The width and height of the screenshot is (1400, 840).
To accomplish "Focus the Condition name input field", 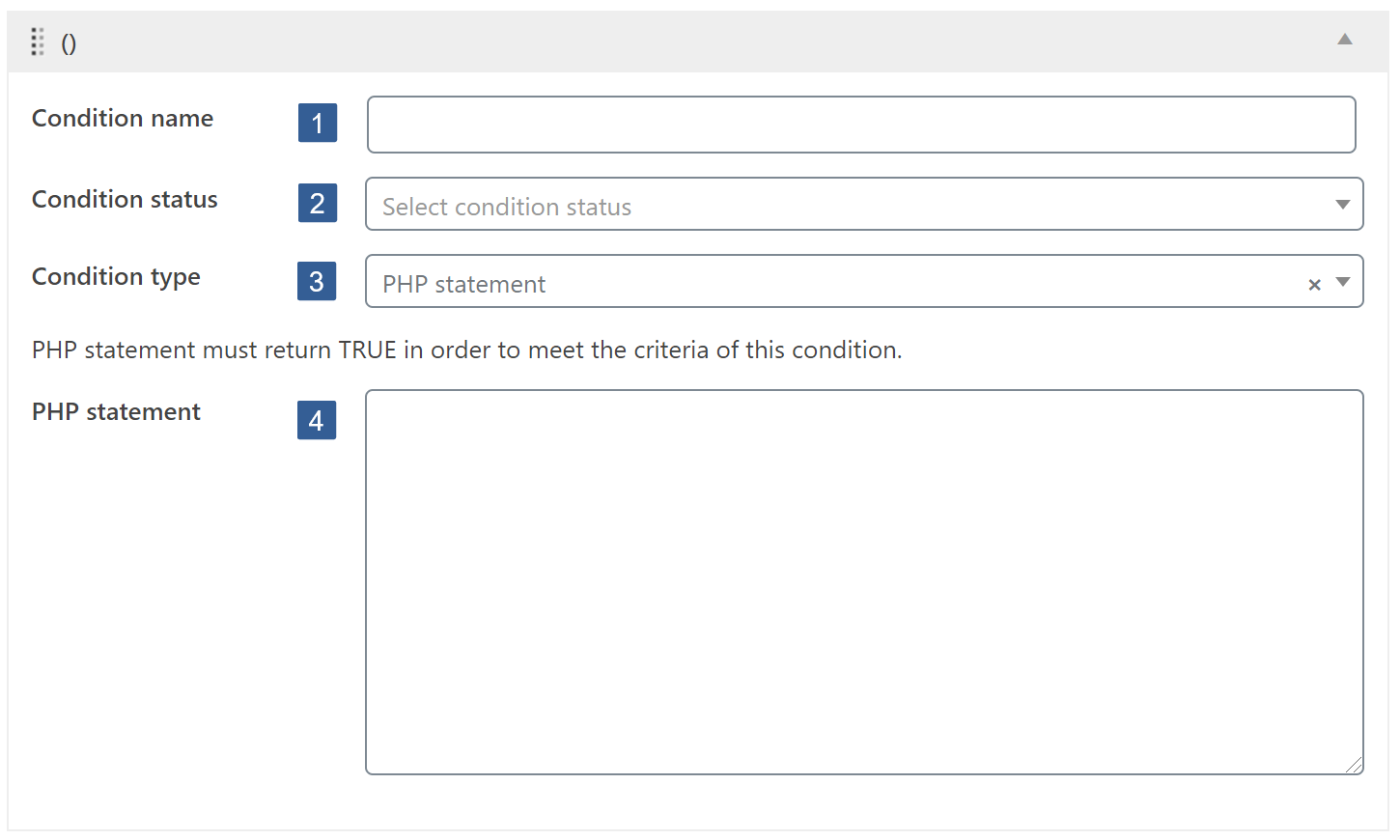I will click(x=861, y=124).
